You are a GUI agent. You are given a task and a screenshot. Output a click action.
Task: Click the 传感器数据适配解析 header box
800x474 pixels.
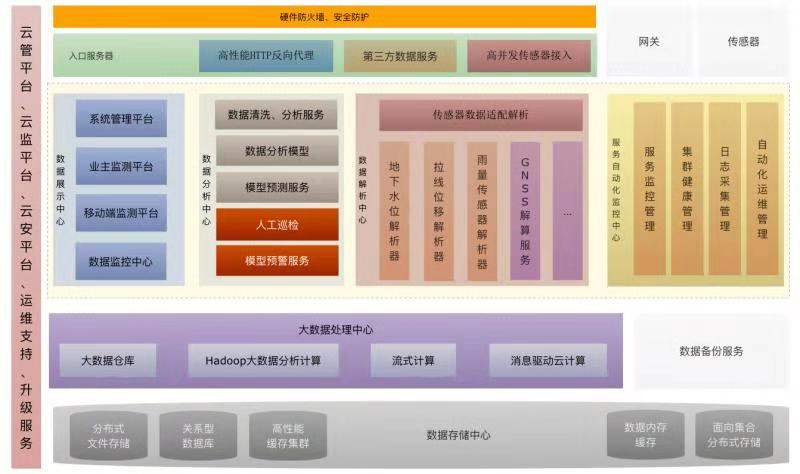point(480,115)
